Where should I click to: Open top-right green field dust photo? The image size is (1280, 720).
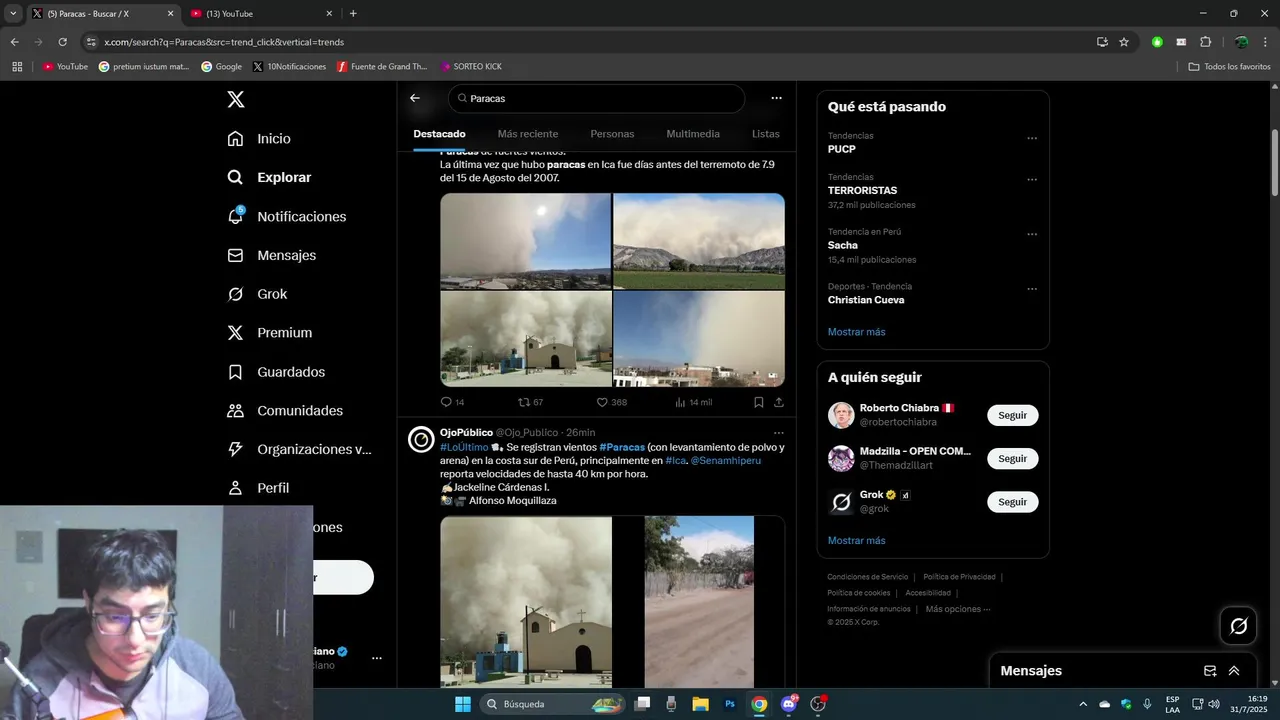click(x=699, y=241)
